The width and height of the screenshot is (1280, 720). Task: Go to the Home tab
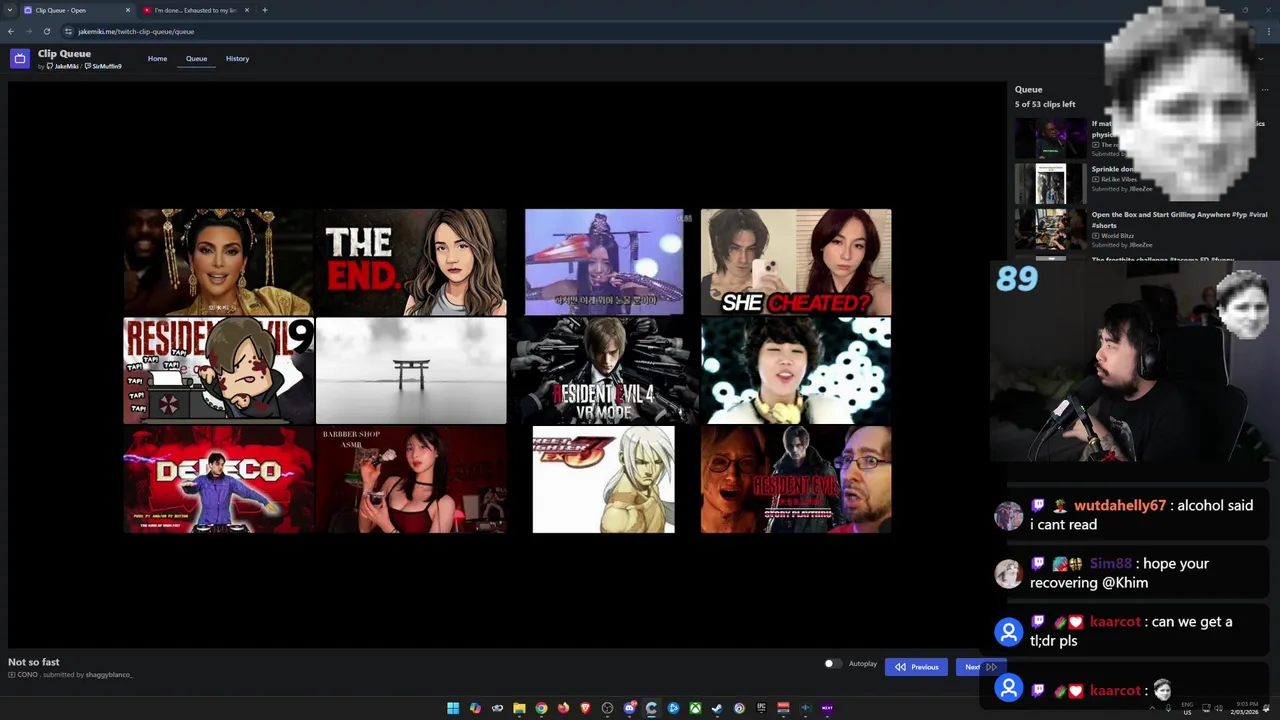point(158,58)
